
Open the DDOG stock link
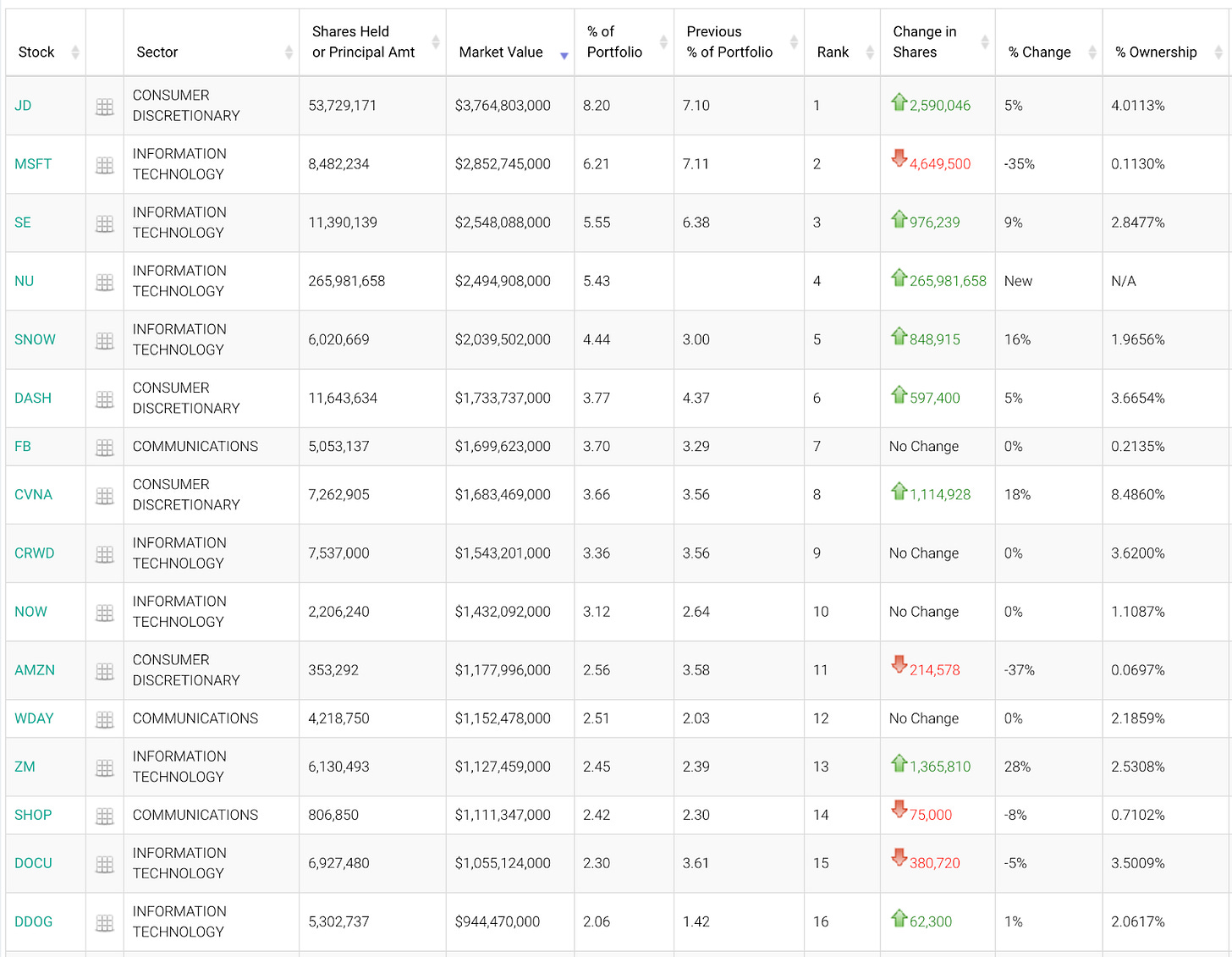(x=33, y=921)
